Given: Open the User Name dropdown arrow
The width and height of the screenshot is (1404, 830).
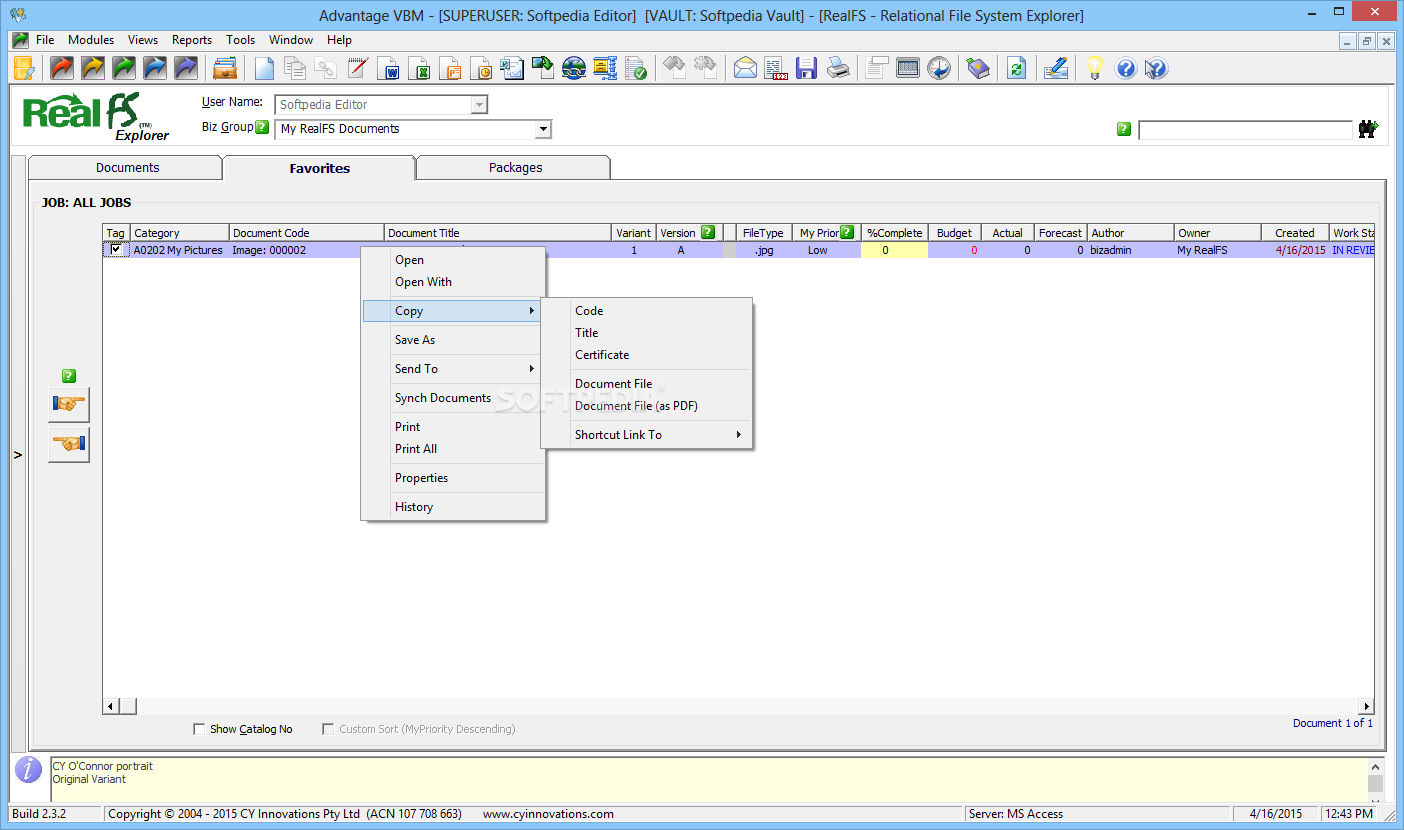Looking at the screenshot, I should [479, 104].
